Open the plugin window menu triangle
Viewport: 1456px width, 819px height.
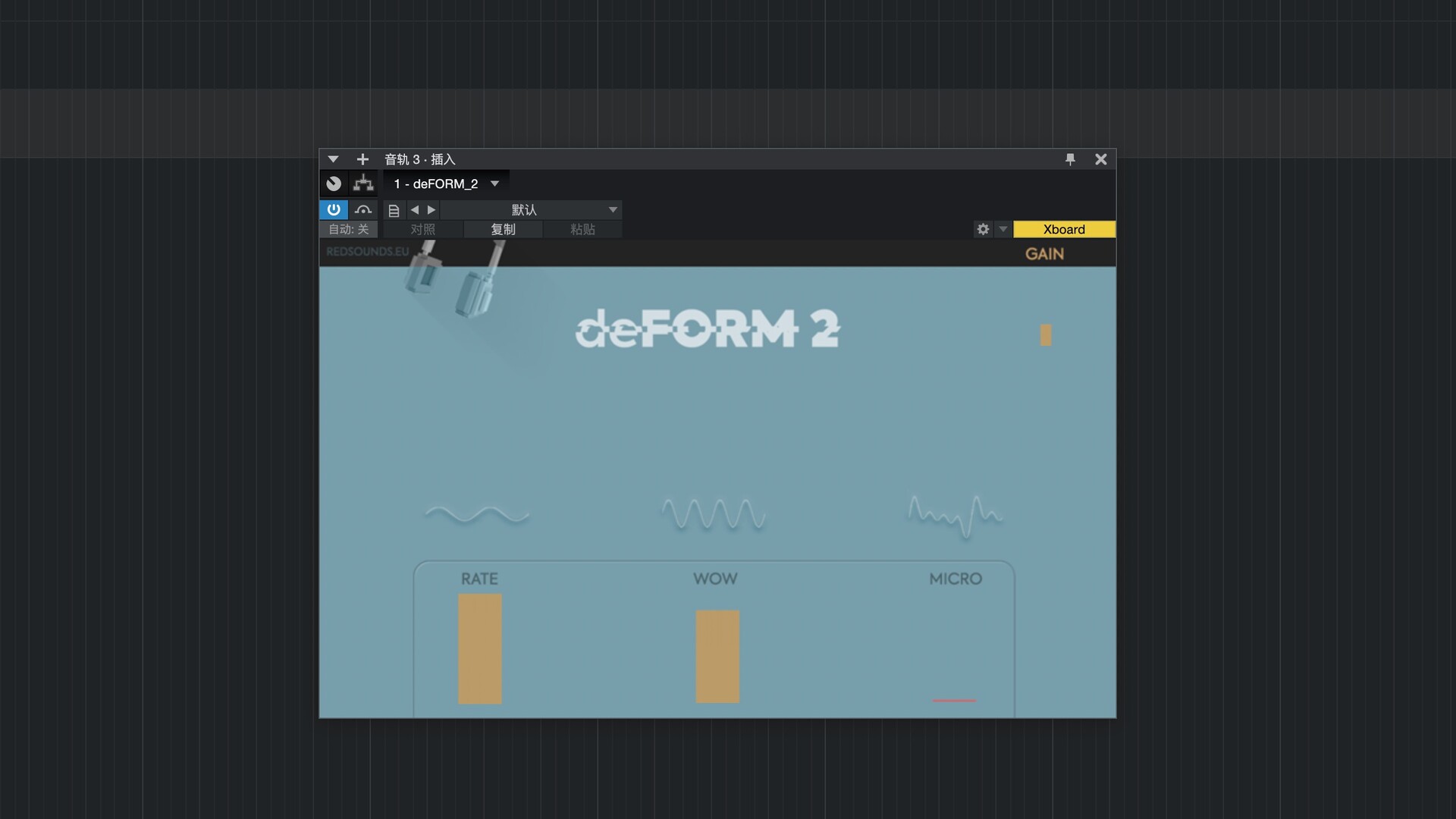(333, 159)
